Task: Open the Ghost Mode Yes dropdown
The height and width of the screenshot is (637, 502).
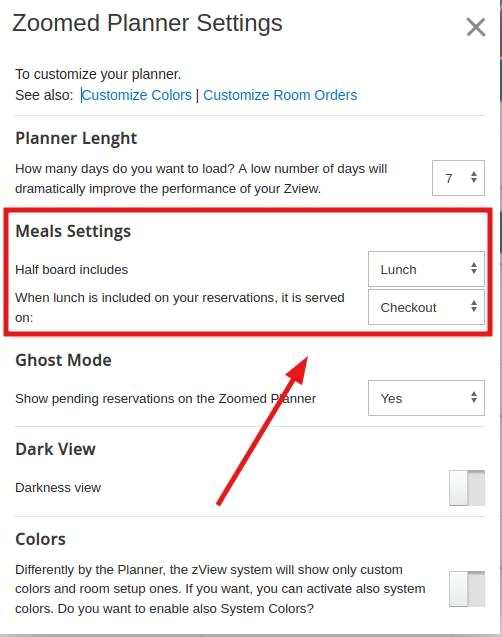Action: tap(426, 398)
